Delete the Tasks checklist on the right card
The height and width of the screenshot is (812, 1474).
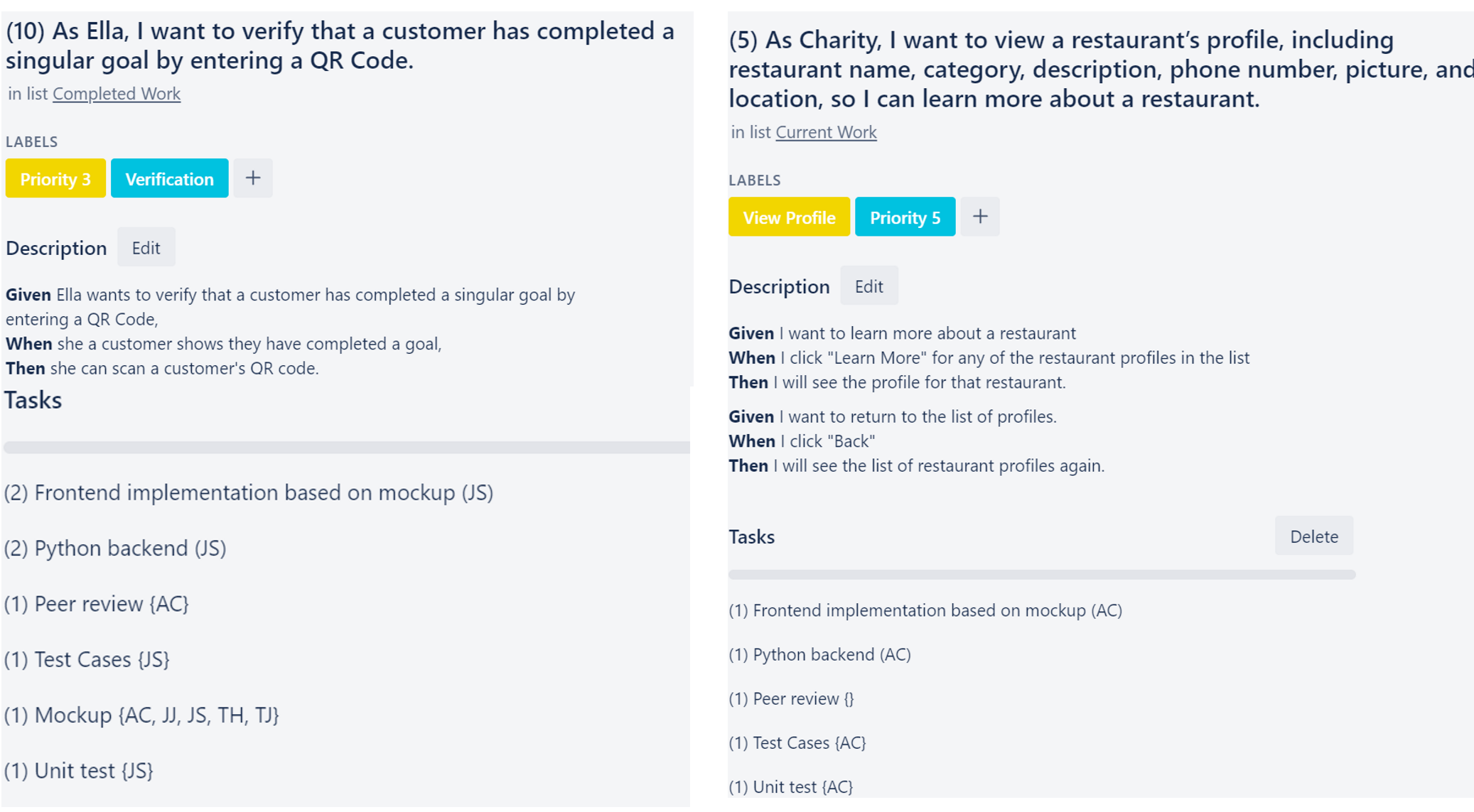[x=1314, y=536]
